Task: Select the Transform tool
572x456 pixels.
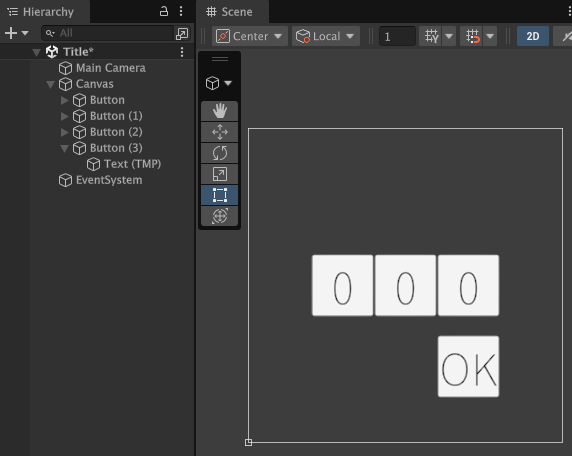Action: click(x=220, y=216)
